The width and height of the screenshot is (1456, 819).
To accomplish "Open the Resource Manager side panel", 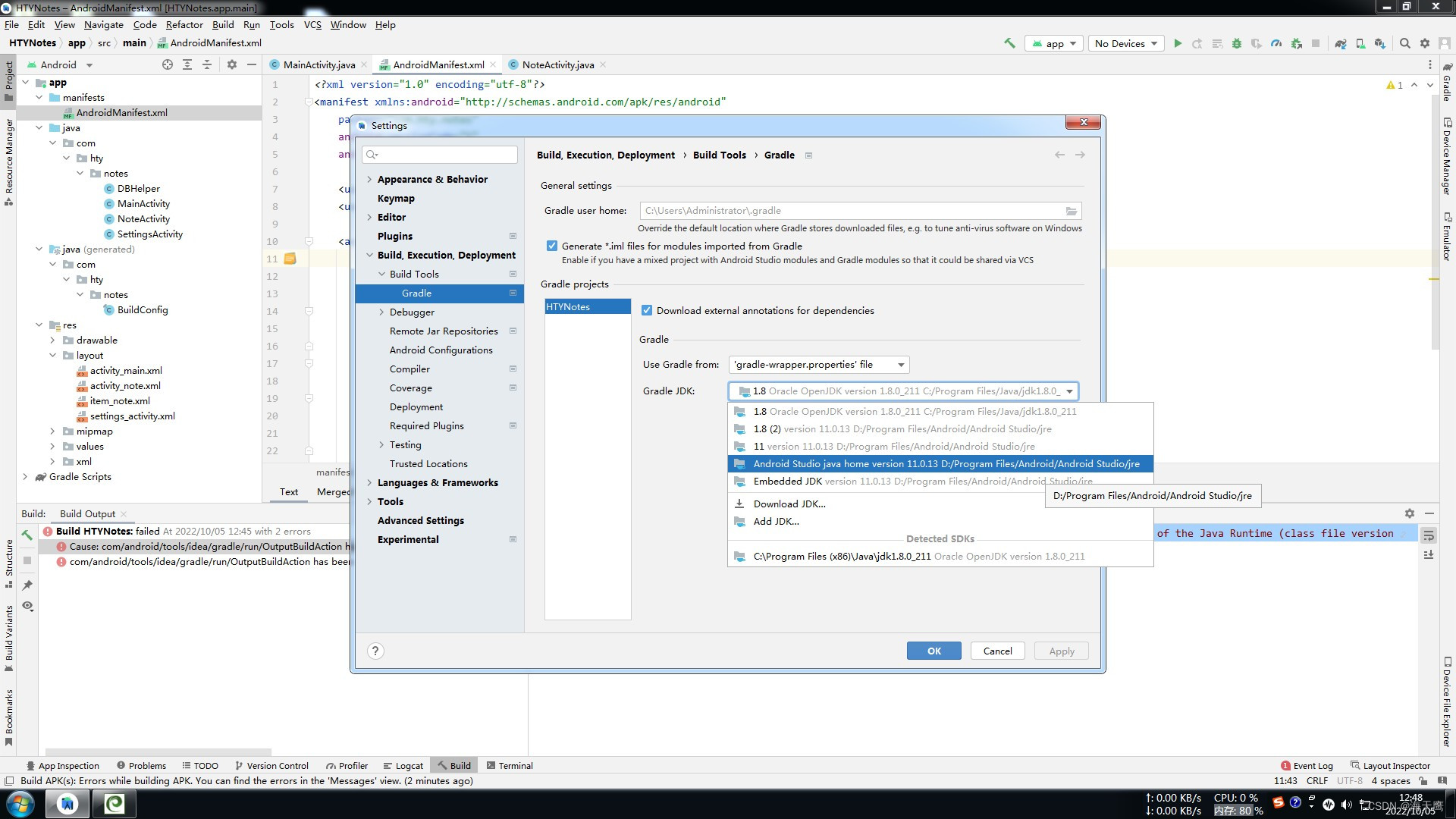I will coord(9,162).
